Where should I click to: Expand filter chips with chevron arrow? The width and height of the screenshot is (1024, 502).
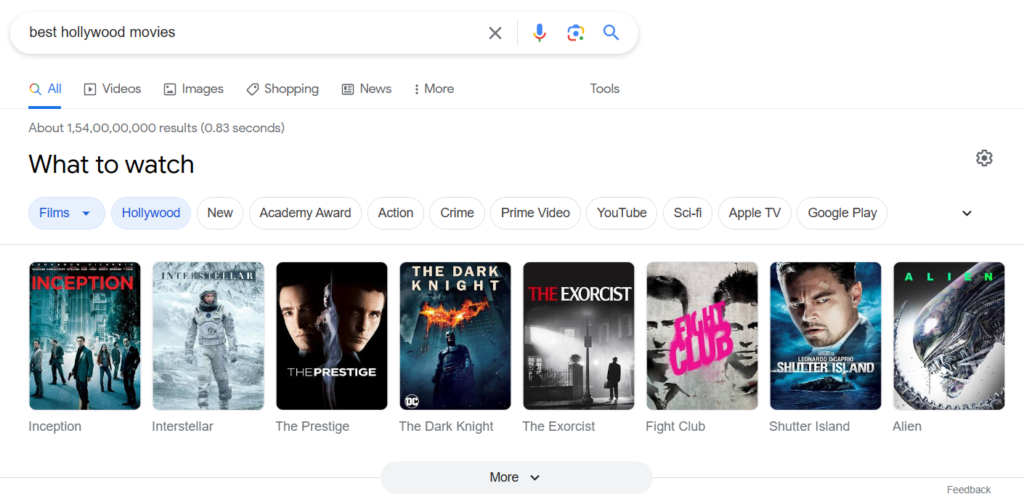(967, 213)
